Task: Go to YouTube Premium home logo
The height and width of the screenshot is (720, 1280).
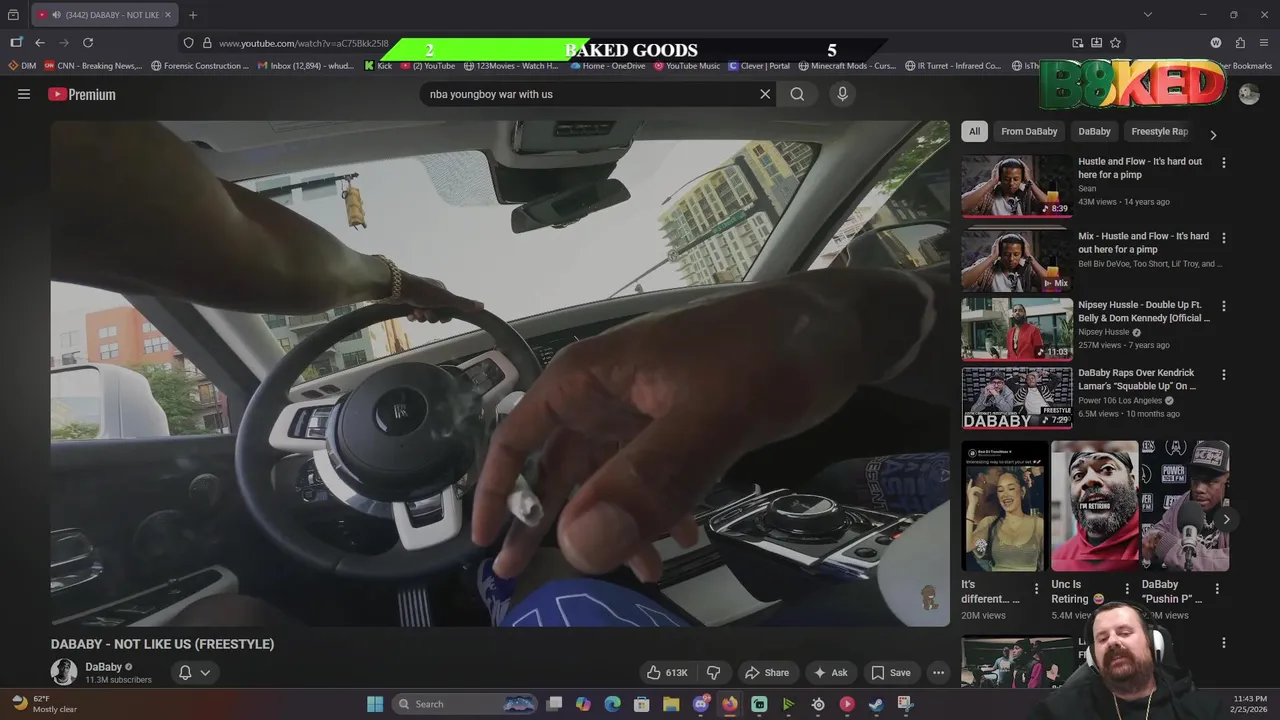Action: (x=82, y=94)
